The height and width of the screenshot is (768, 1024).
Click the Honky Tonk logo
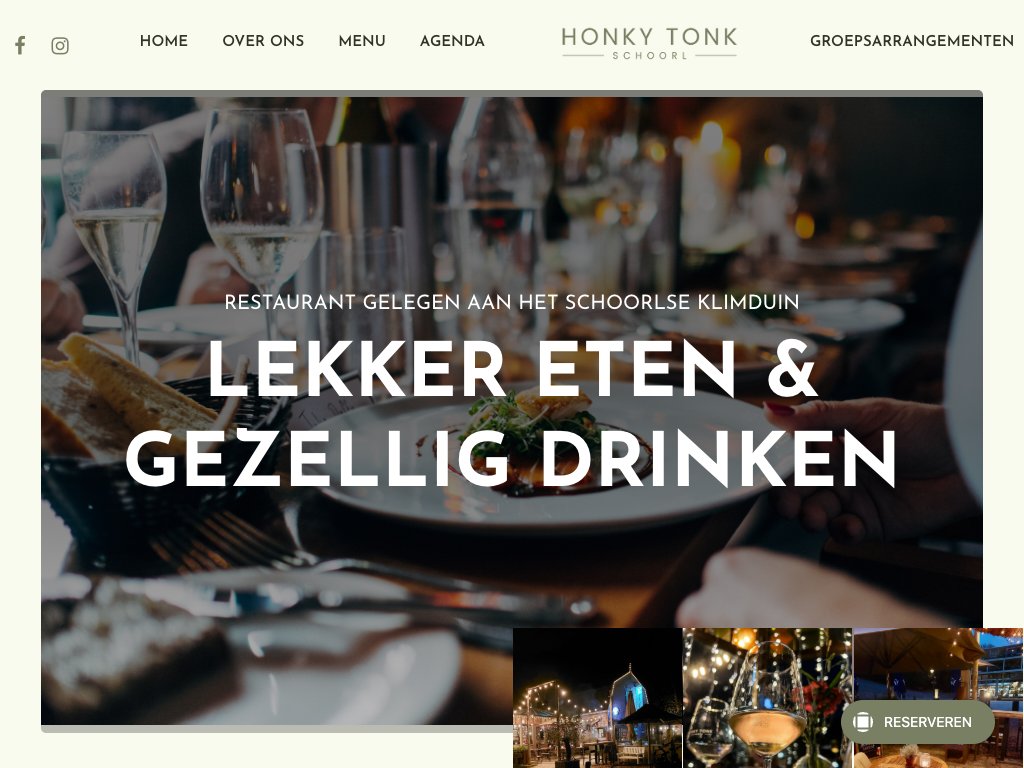coord(649,42)
